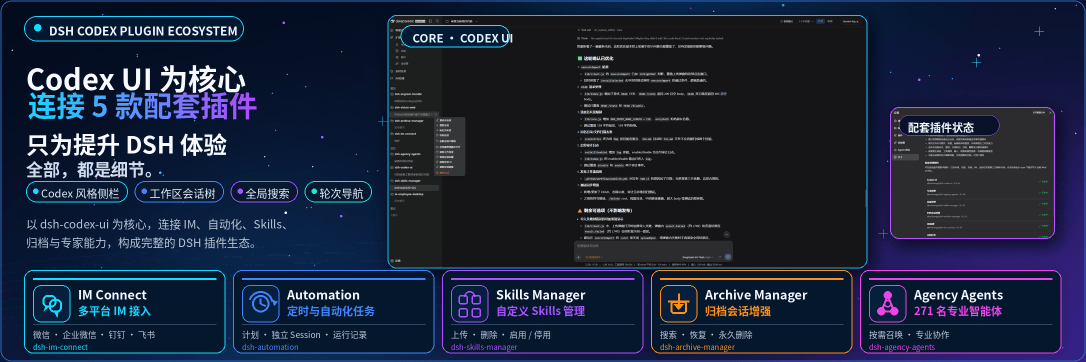The width and height of the screenshot is (1086, 362).
Task: Click the Skills Manager card title
Action: (541, 295)
